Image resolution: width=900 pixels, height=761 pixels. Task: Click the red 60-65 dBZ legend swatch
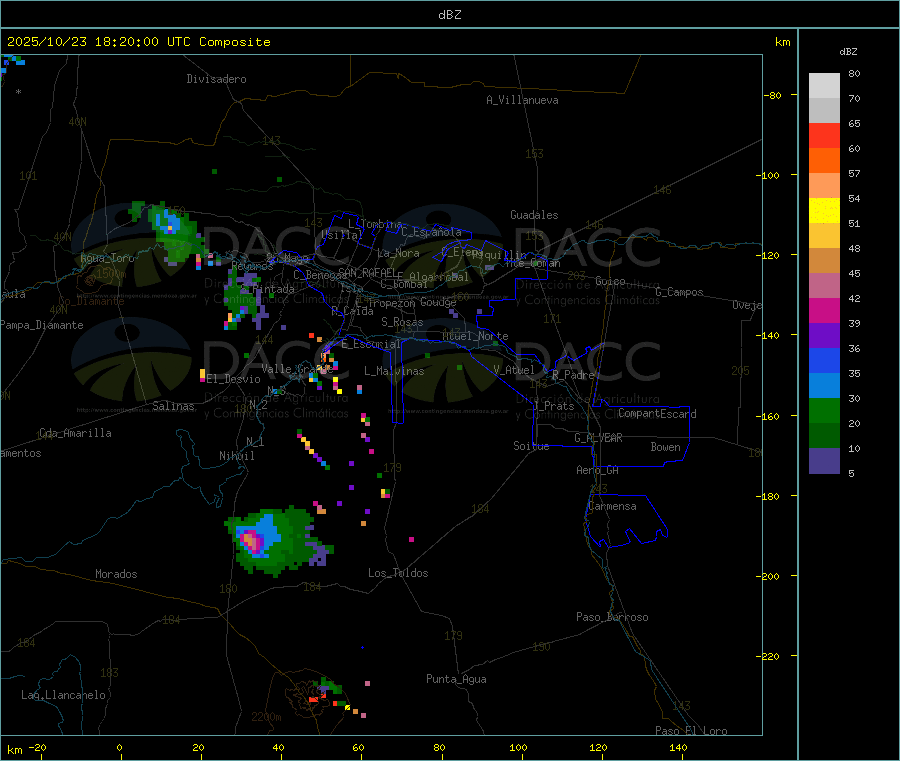pyautogui.click(x=824, y=135)
